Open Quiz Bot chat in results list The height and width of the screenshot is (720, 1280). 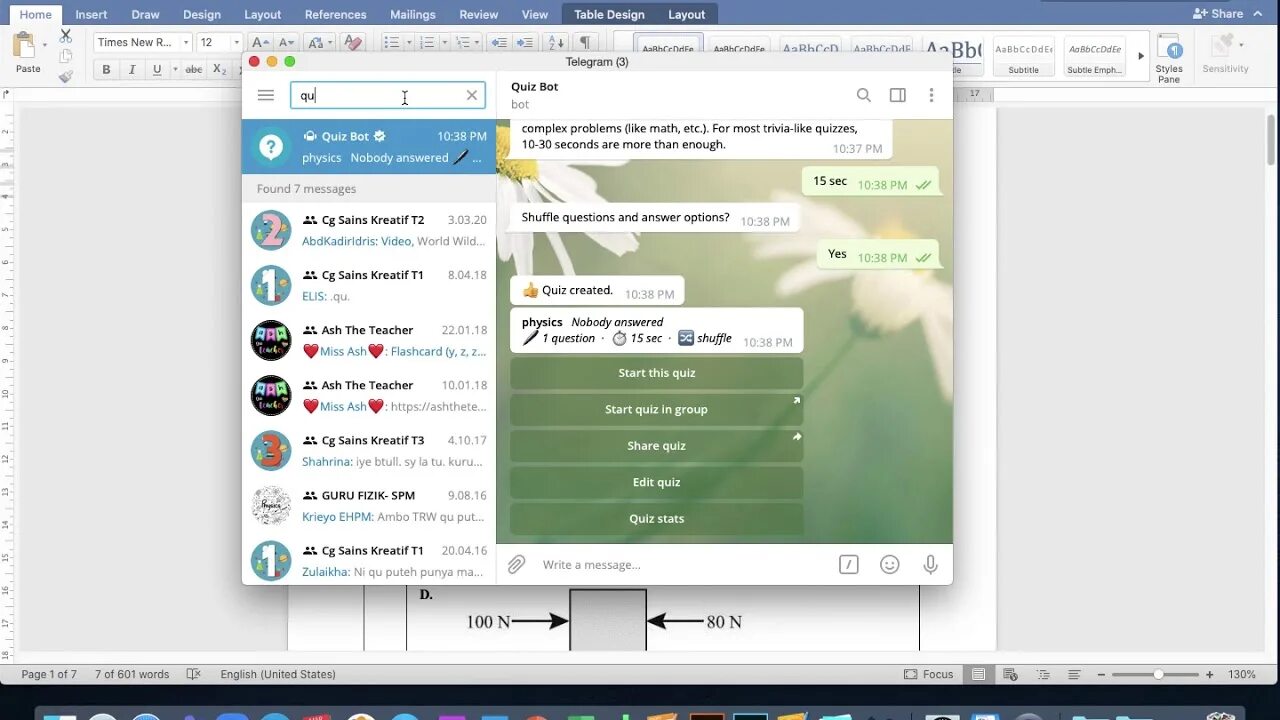pos(369,147)
